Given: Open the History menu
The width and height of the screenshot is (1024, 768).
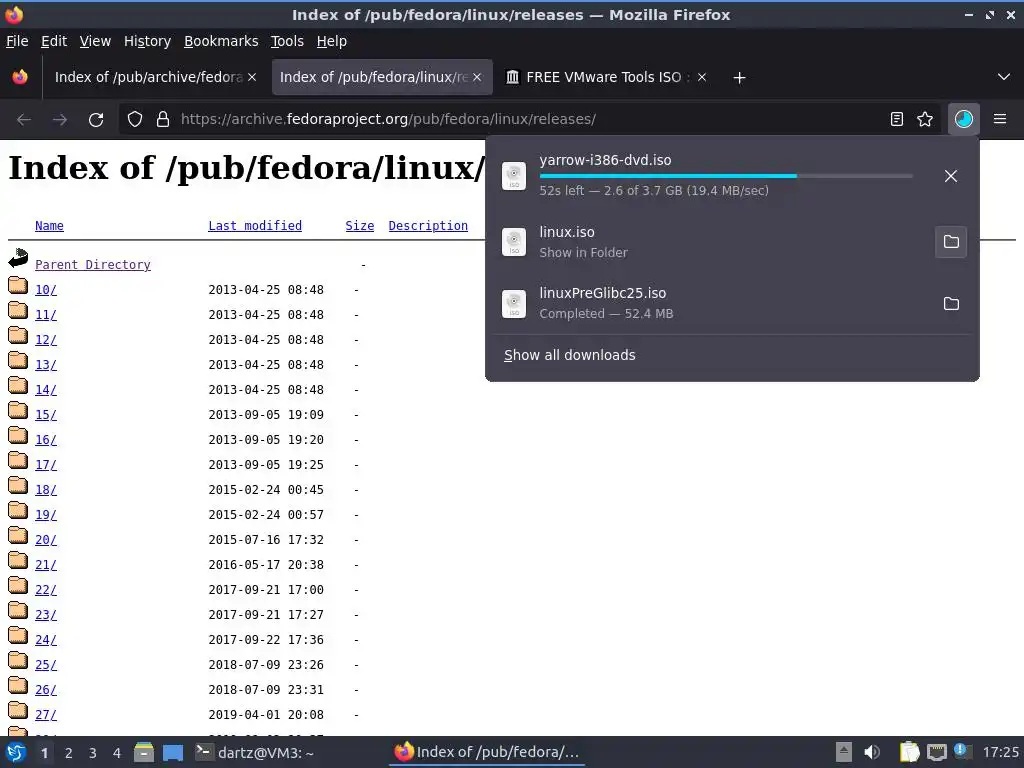Looking at the screenshot, I should click(x=148, y=41).
